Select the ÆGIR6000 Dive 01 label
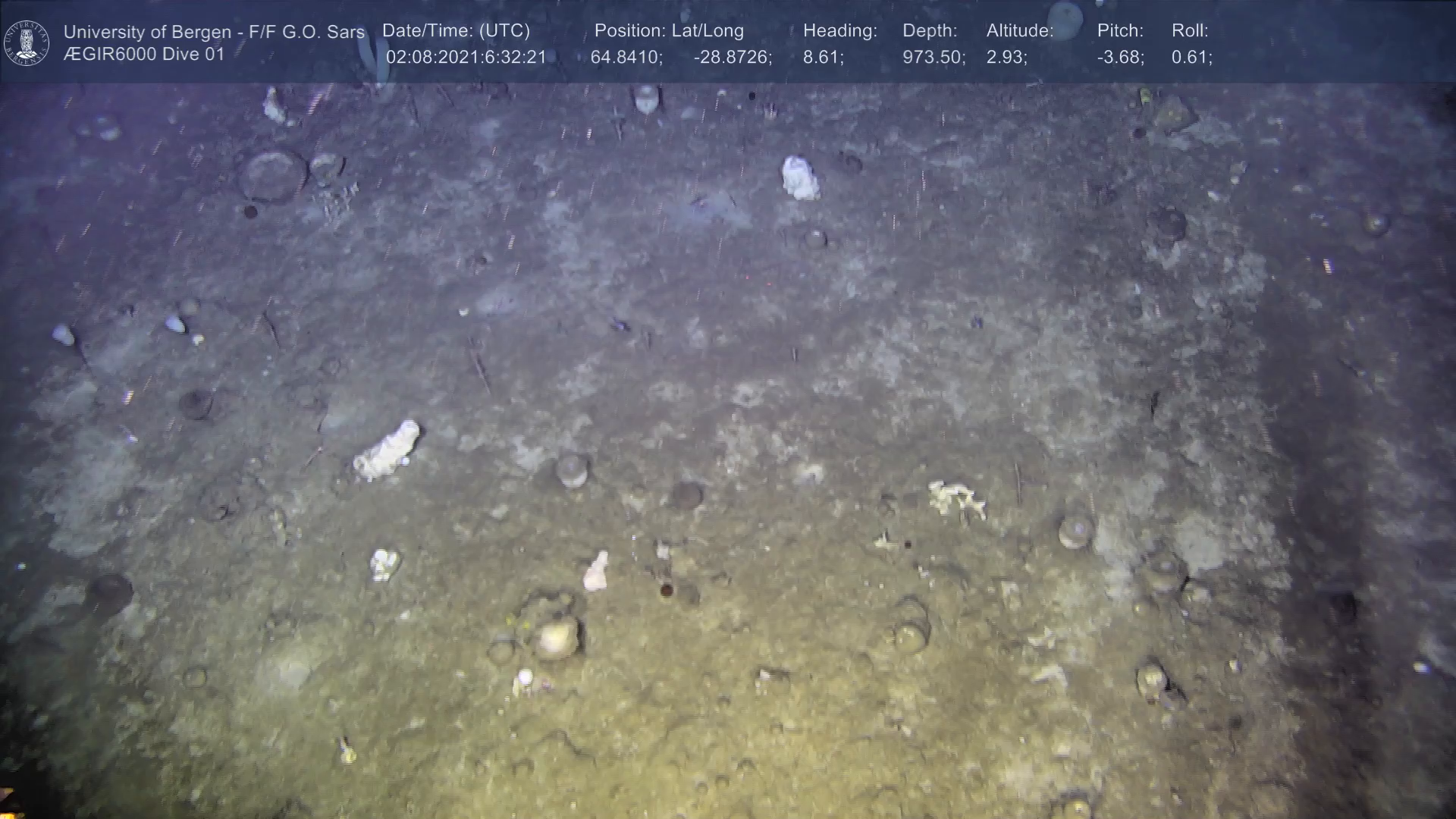Image resolution: width=1456 pixels, height=819 pixels. (144, 55)
